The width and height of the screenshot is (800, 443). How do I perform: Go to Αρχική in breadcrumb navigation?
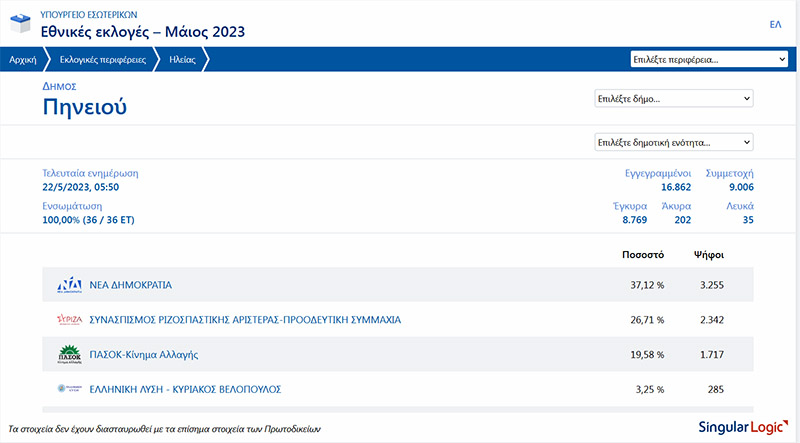[22, 60]
